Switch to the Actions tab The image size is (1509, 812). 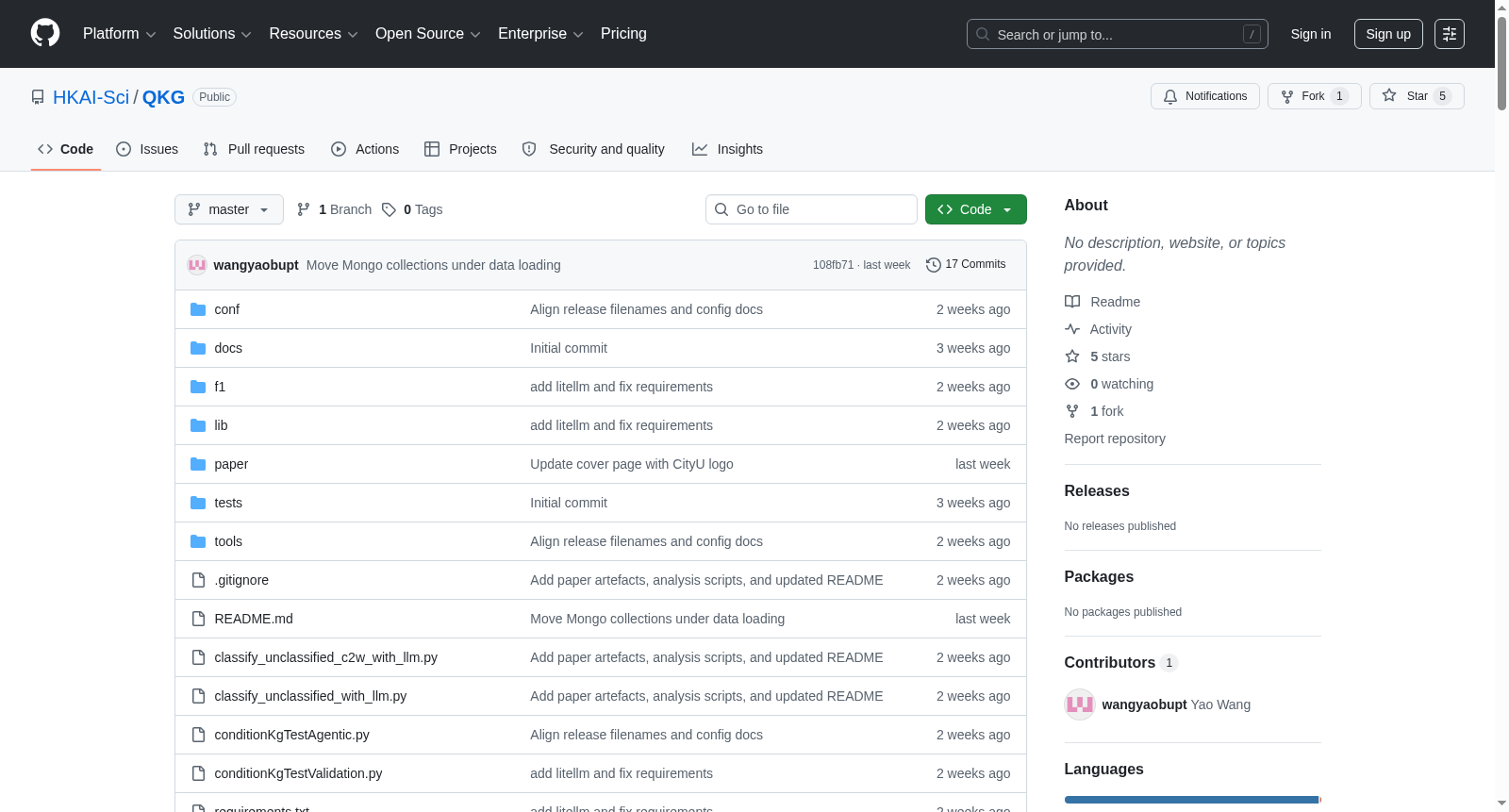coord(365,149)
